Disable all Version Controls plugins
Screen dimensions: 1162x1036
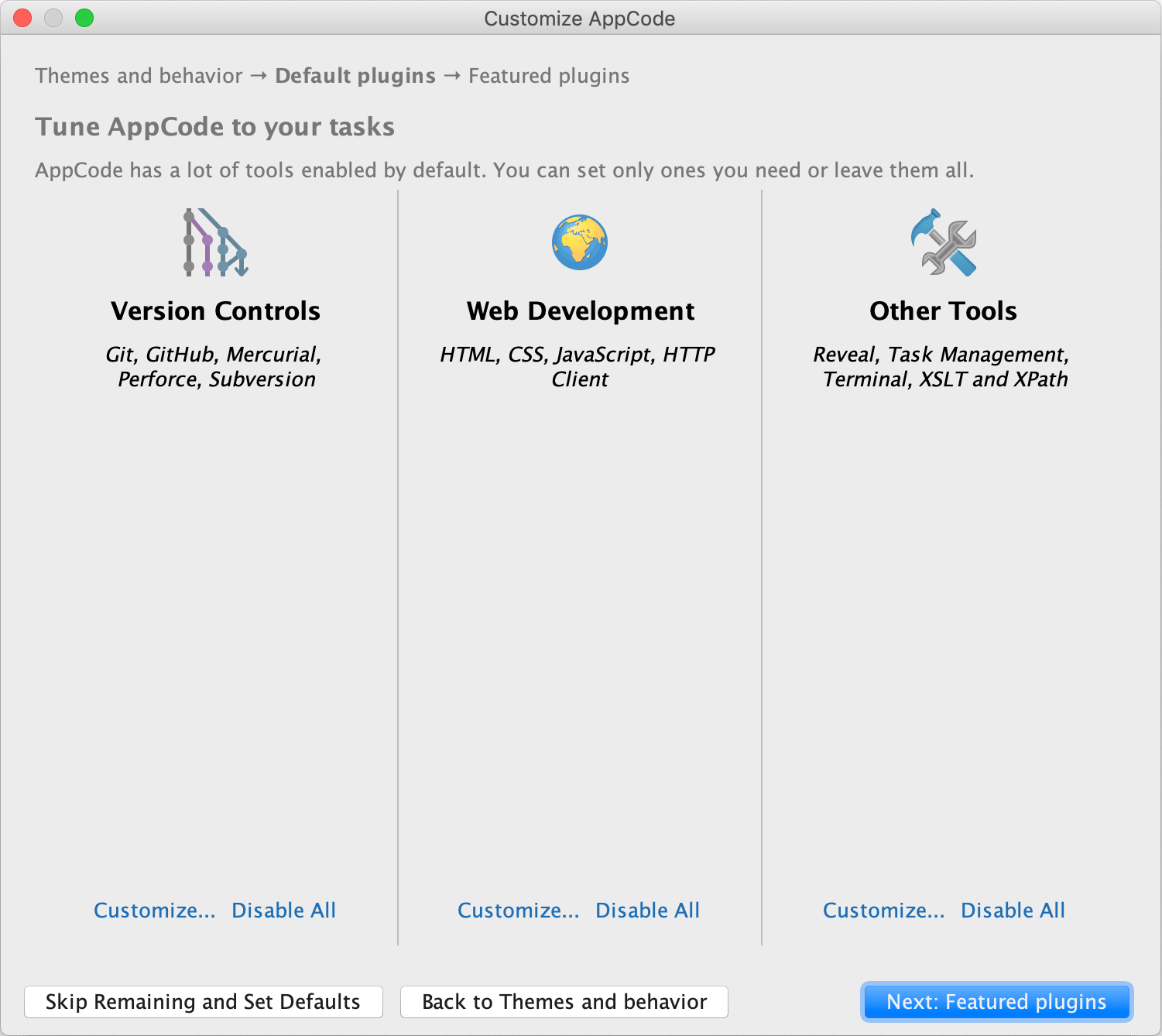[284, 911]
